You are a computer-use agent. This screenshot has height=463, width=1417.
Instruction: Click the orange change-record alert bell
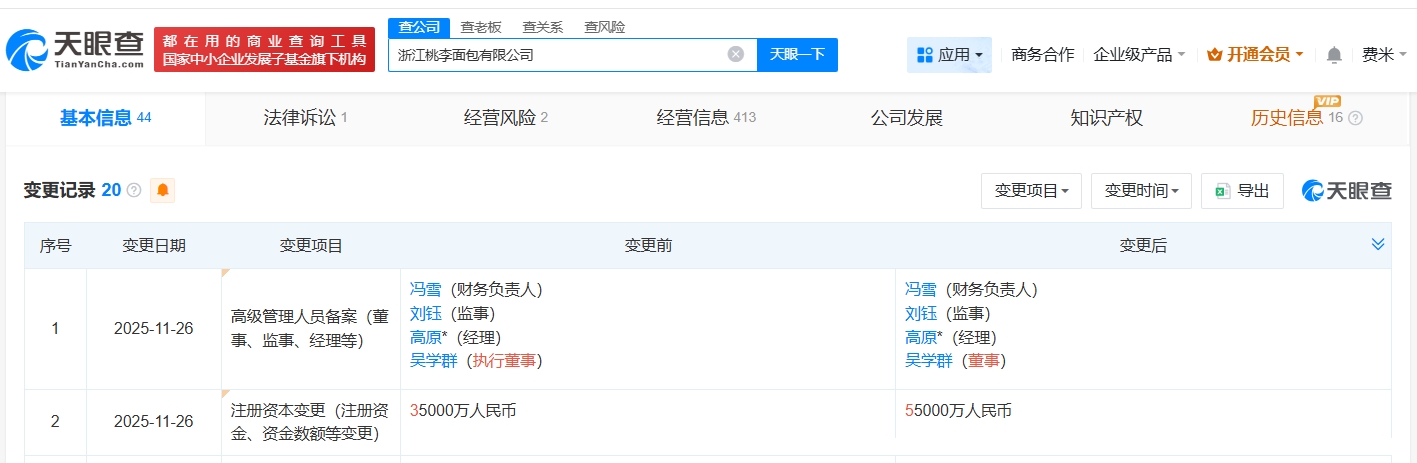click(x=162, y=190)
